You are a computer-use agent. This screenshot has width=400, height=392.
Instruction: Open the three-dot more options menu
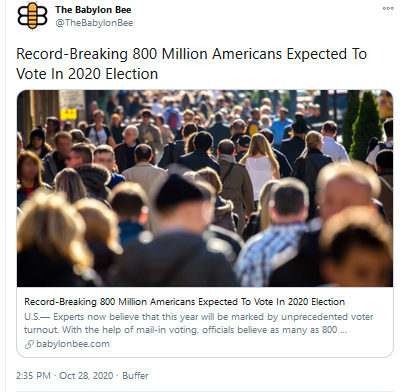pos(388,9)
